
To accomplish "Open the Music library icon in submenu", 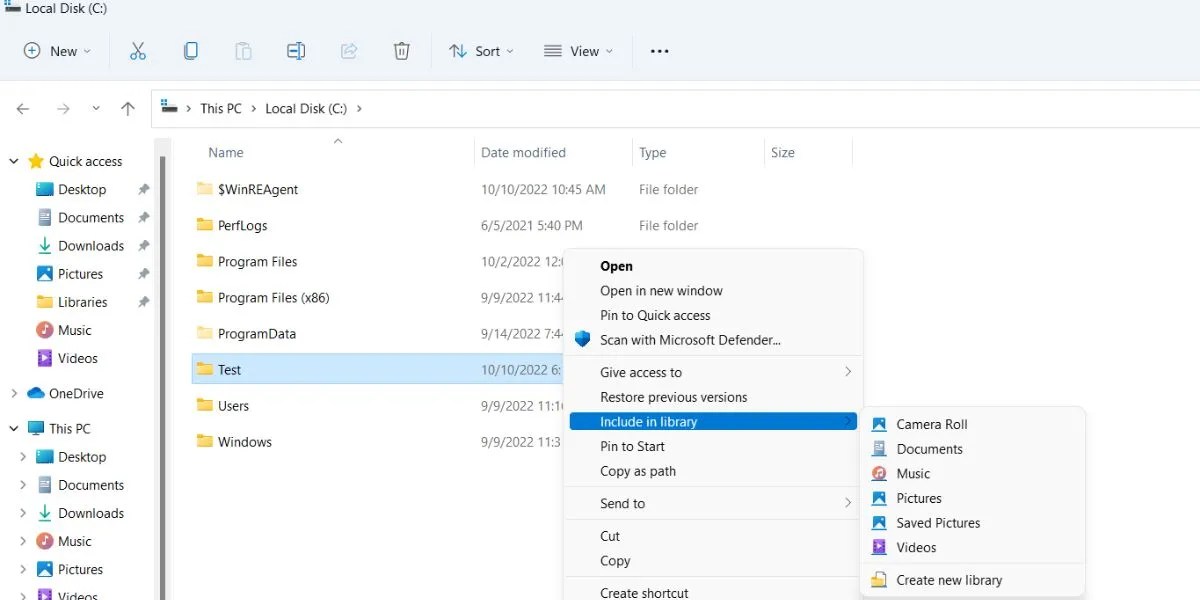I will (880, 473).
